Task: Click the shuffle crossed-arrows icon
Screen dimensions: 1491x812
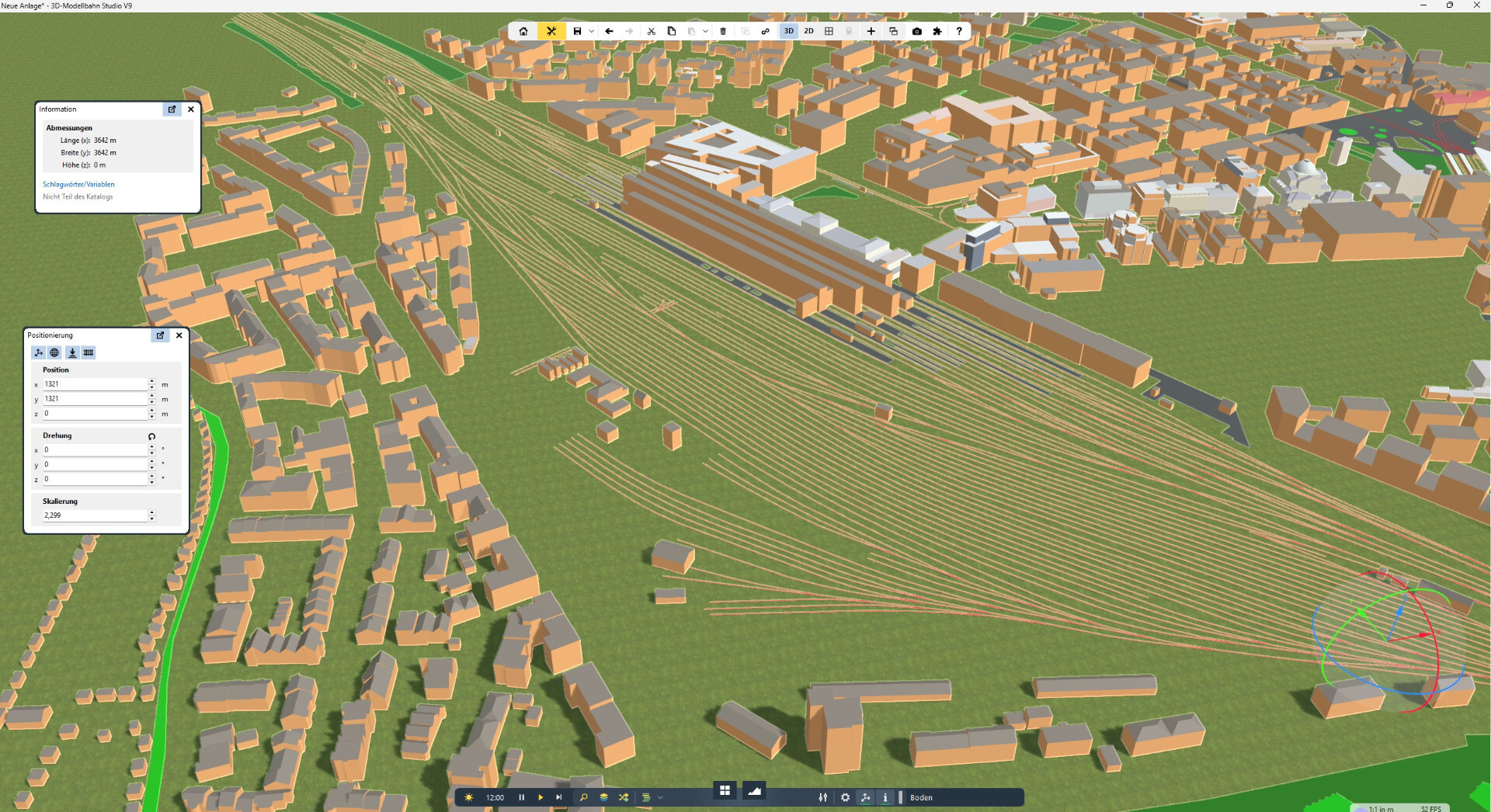Action: tap(624, 797)
